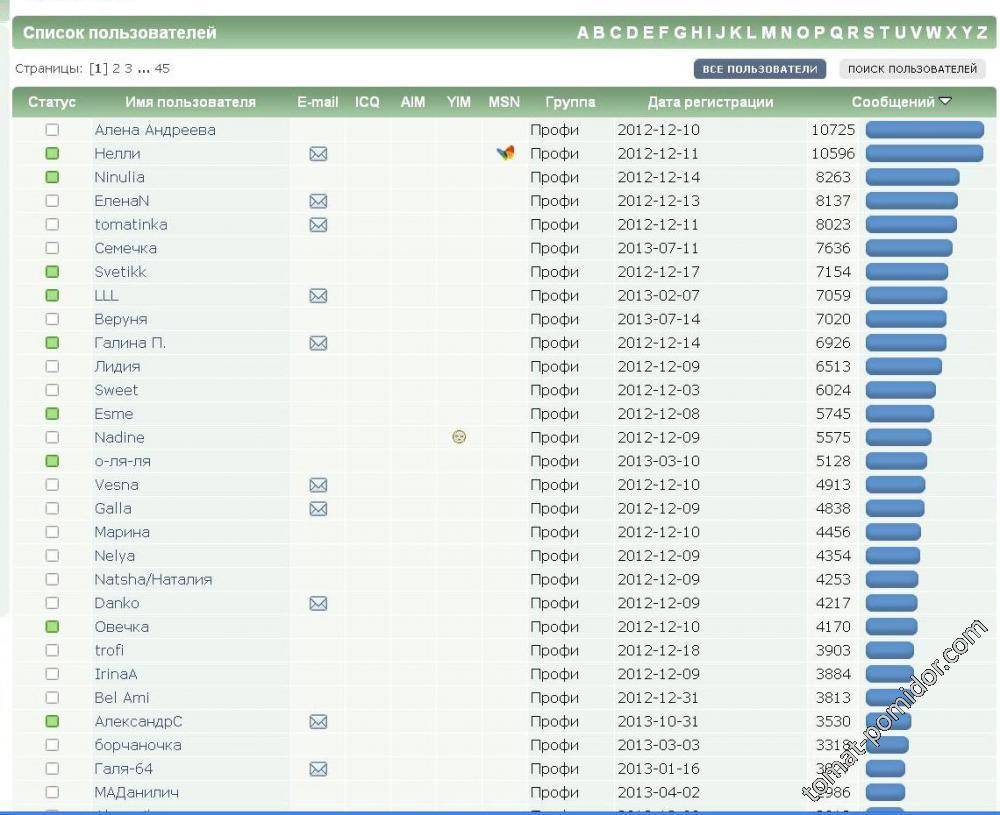The image size is (1000, 815).
Task: Open ПОИСК ПОЛЬЗОВАТЕЛЕЙ search button
Action: coord(912,69)
